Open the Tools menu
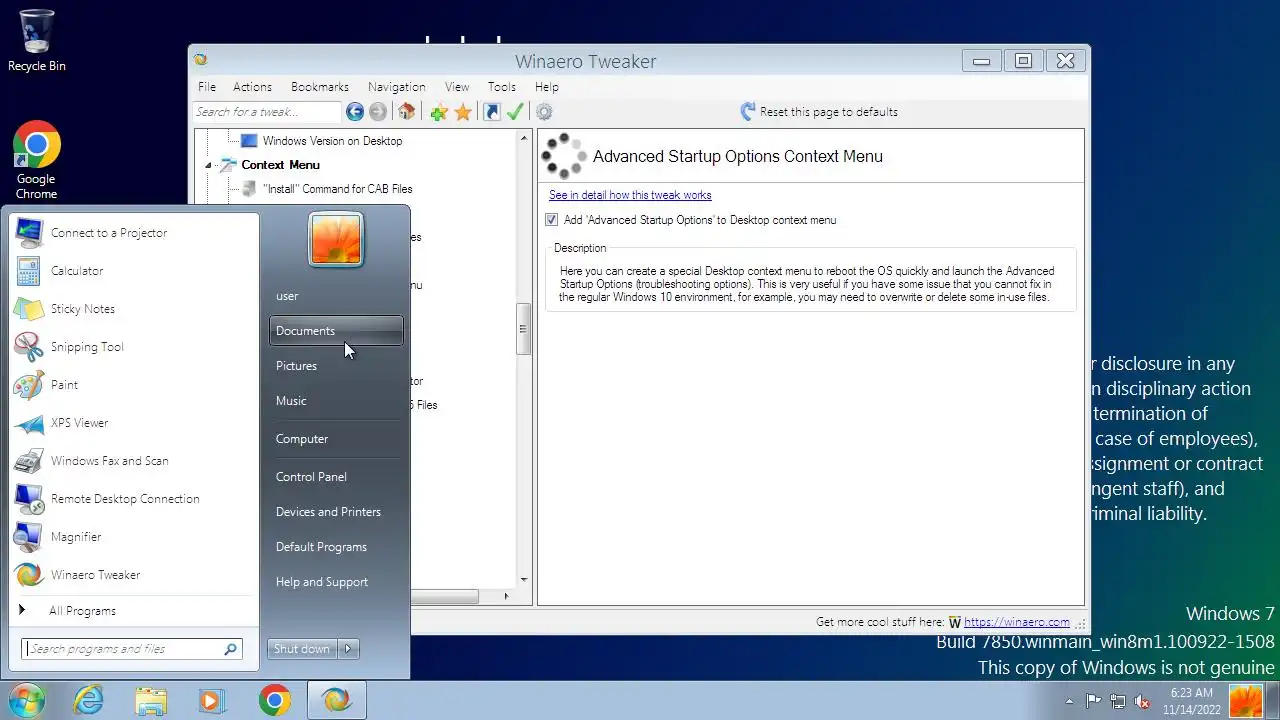The image size is (1280, 720). pyautogui.click(x=502, y=87)
